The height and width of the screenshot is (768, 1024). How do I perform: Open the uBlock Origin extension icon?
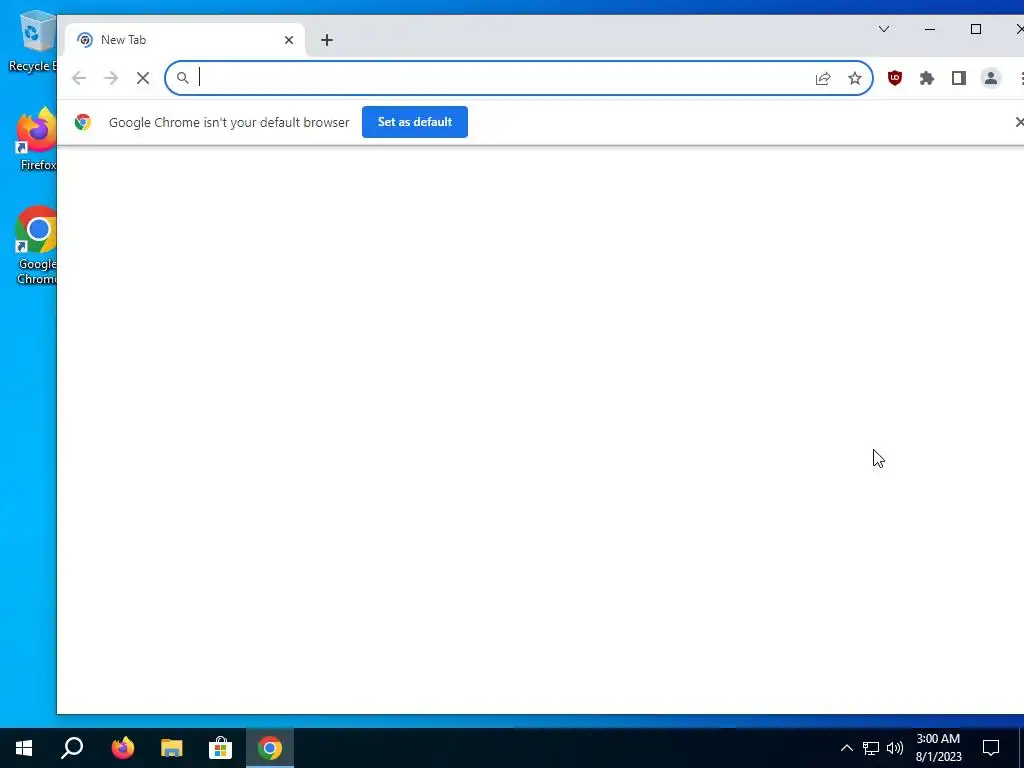[x=895, y=78]
